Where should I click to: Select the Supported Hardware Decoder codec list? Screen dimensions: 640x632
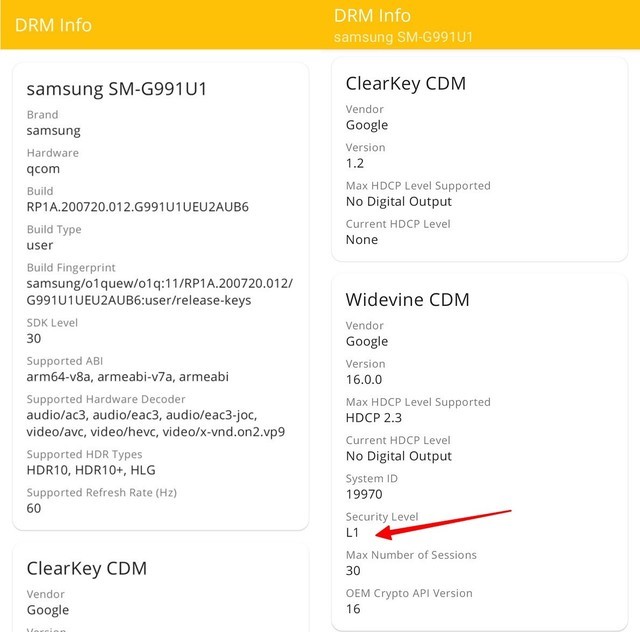point(155,423)
